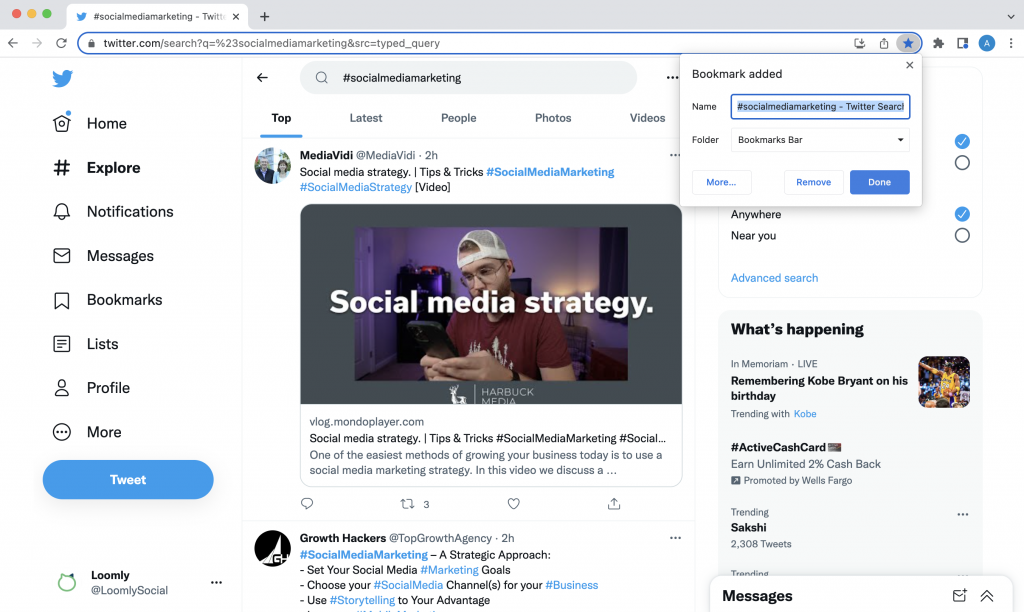Click Done to save the bookmark
This screenshot has width=1024, height=612.
click(879, 182)
